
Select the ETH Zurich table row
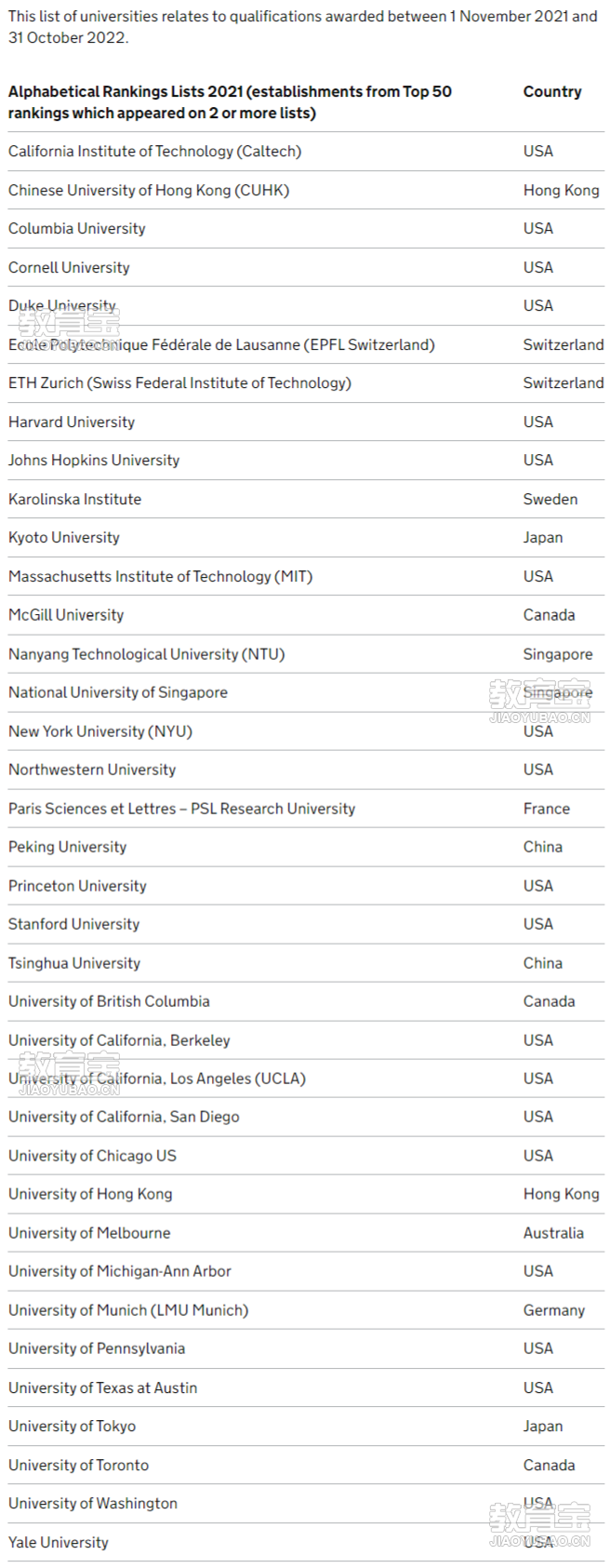click(306, 383)
